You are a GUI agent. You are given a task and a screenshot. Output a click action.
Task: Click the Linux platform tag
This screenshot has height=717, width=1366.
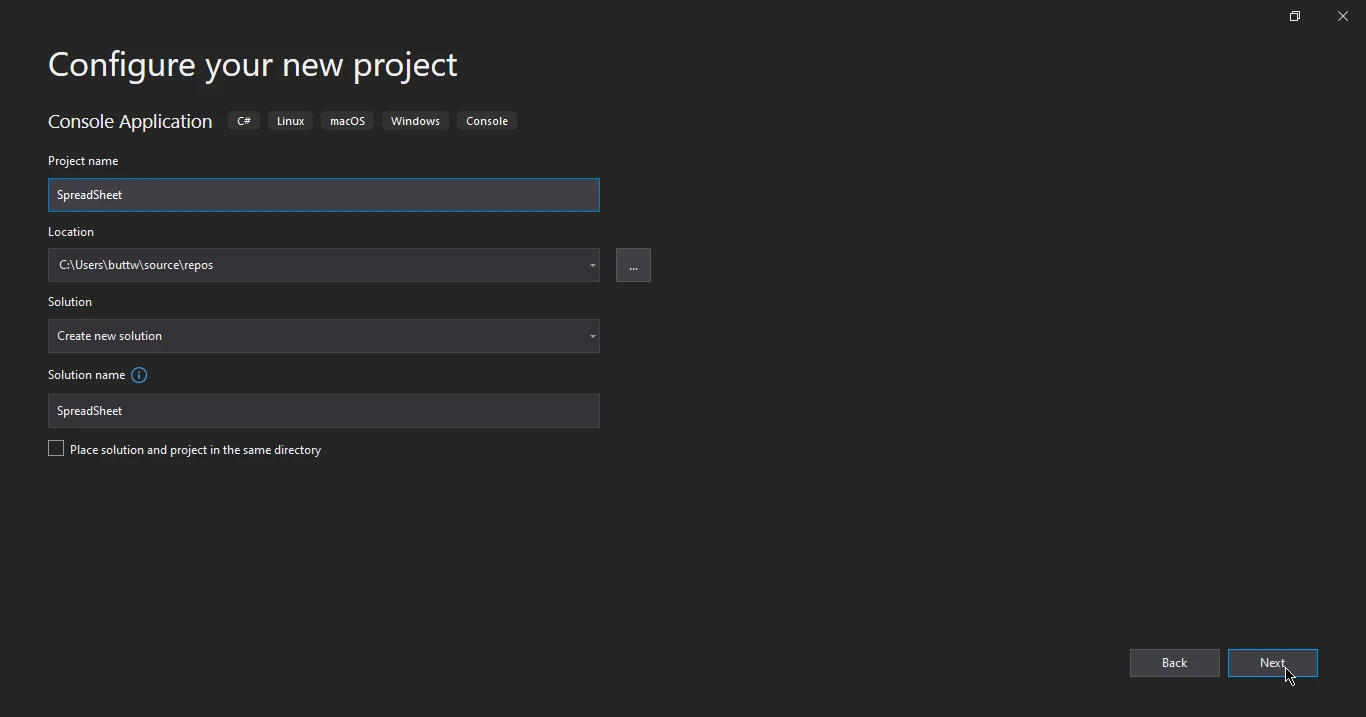(290, 121)
